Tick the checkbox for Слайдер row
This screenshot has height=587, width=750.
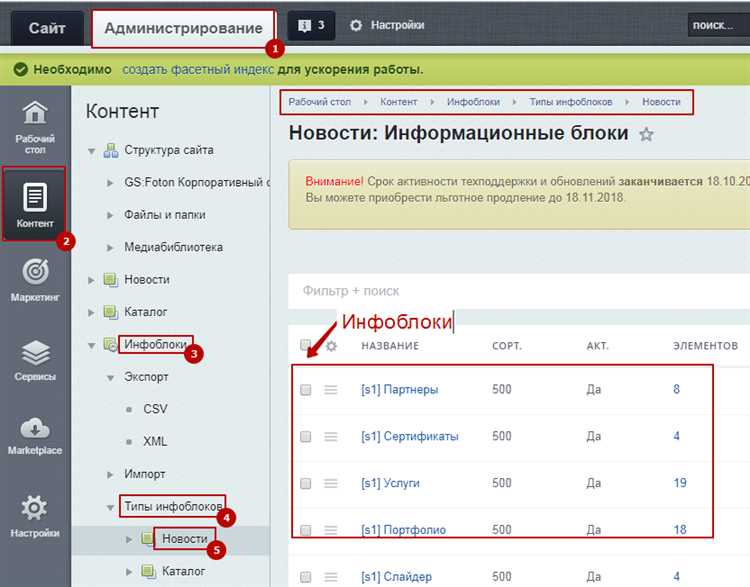306,577
